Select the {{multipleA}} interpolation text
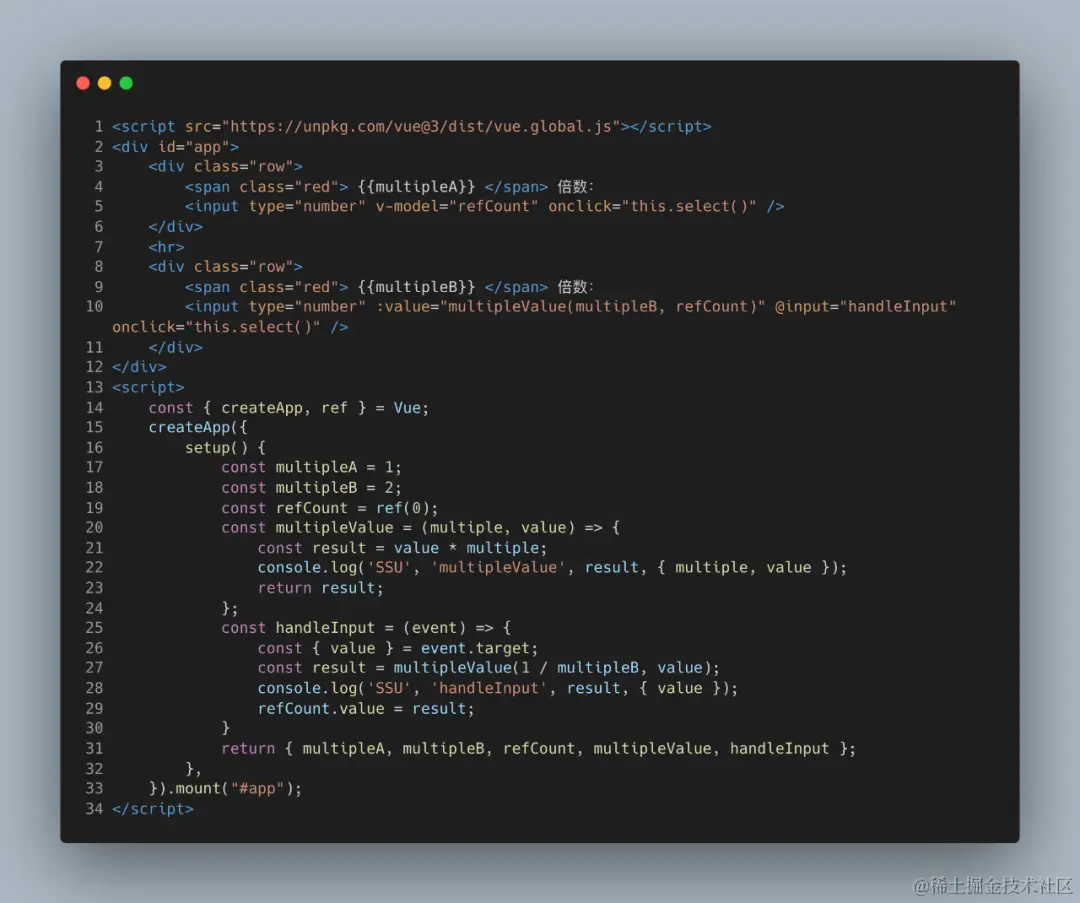1080x903 pixels. (416, 187)
